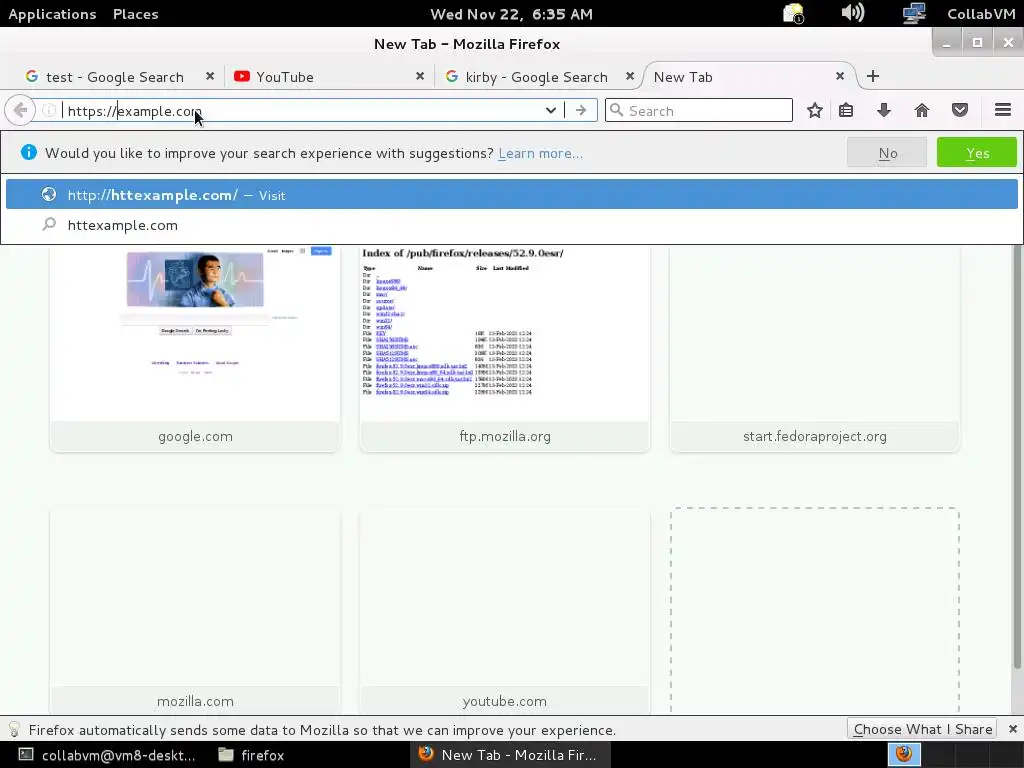Dismiss the data notification bar

(x=1013, y=729)
